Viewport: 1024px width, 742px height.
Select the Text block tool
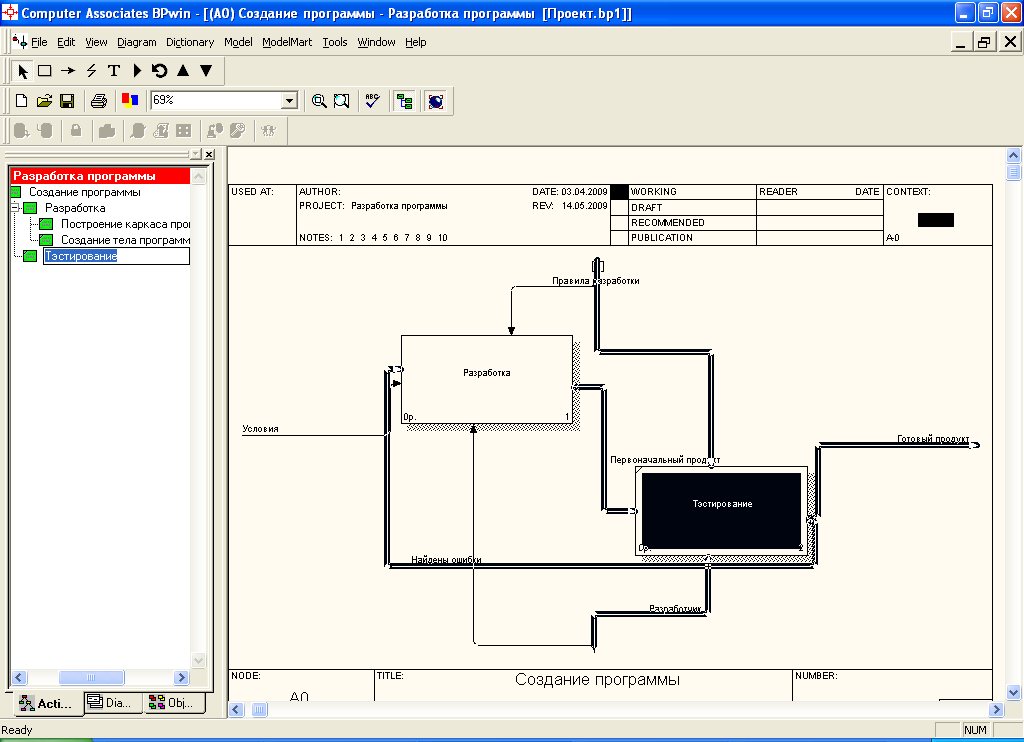[114, 71]
